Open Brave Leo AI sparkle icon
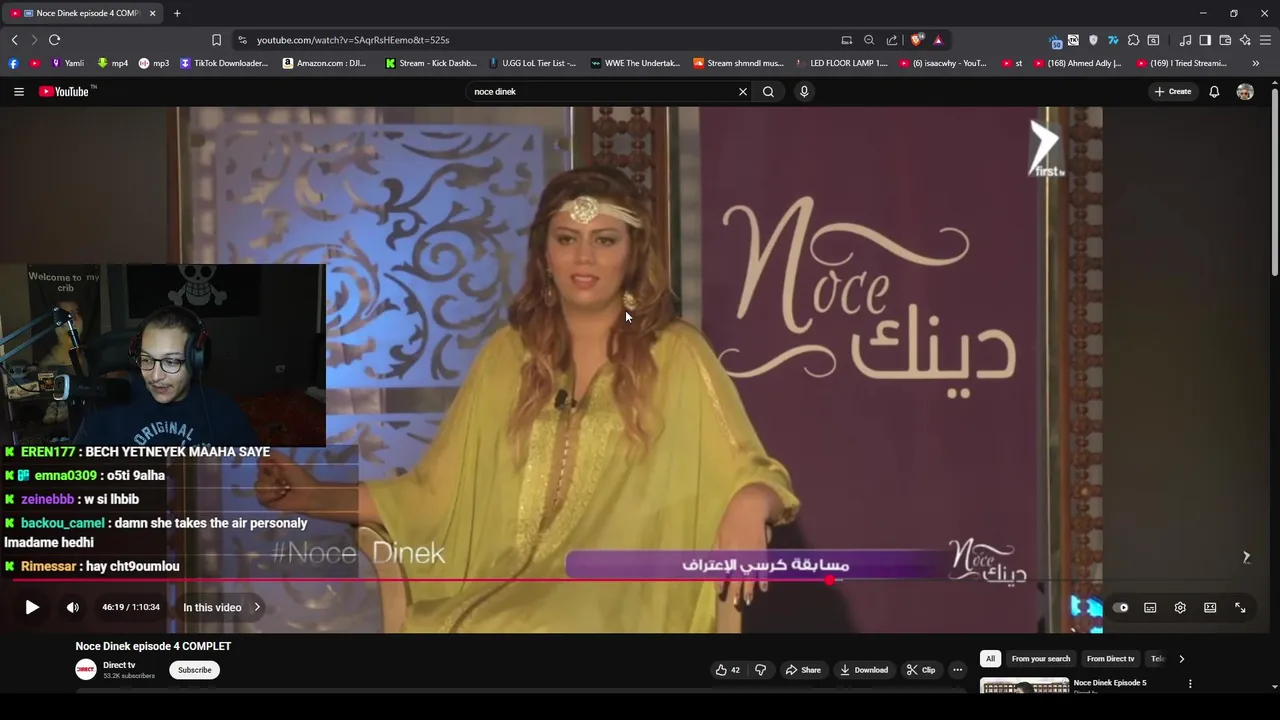Viewport: 1280px width, 720px height. (1245, 40)
